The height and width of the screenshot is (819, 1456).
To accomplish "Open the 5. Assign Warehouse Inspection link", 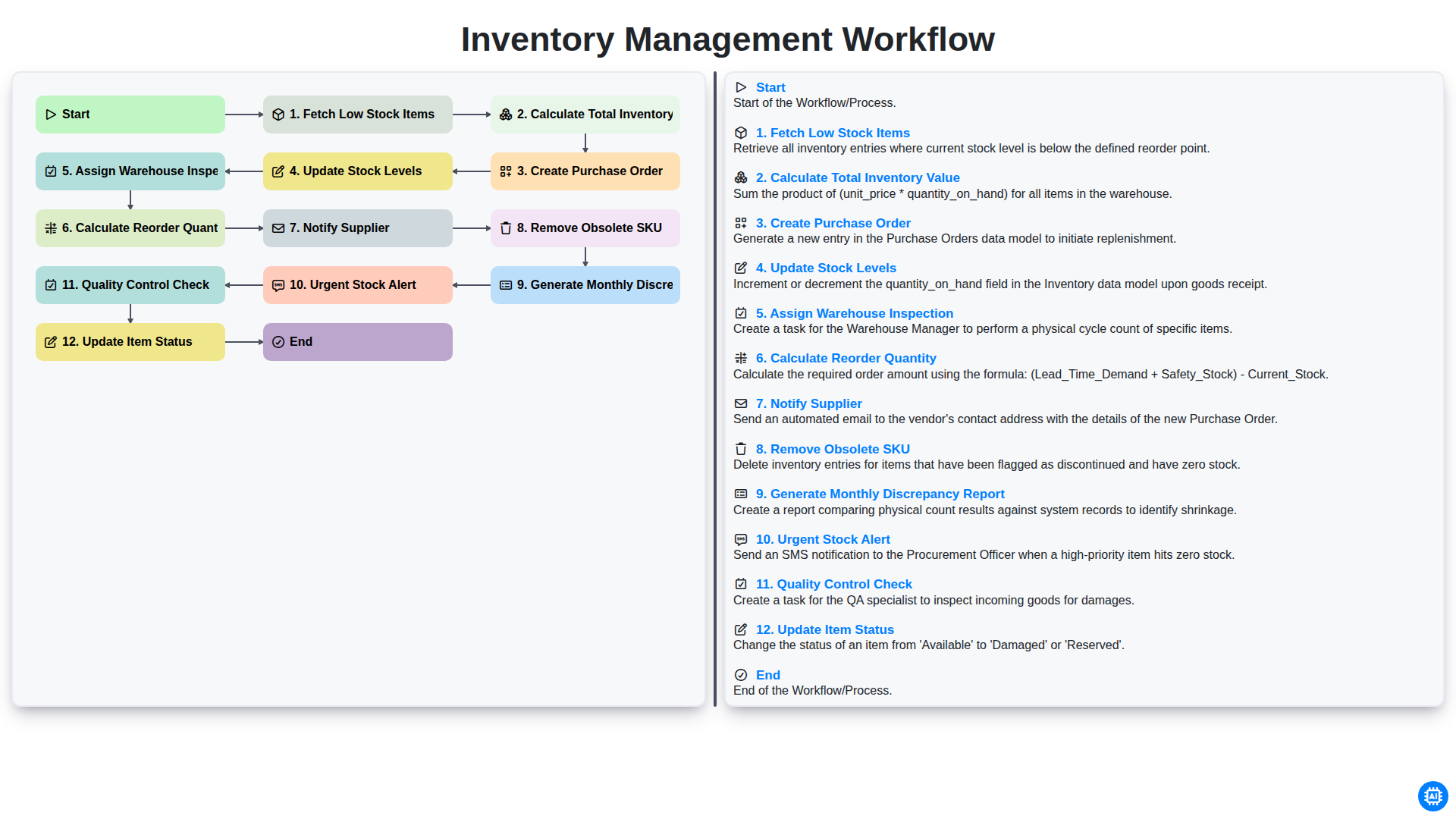I will 855,313.
